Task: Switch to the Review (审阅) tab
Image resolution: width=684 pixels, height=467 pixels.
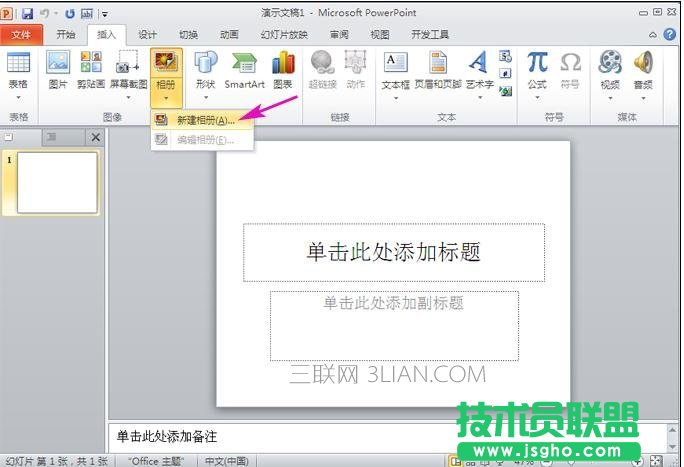Action: [x=339, y=34]
